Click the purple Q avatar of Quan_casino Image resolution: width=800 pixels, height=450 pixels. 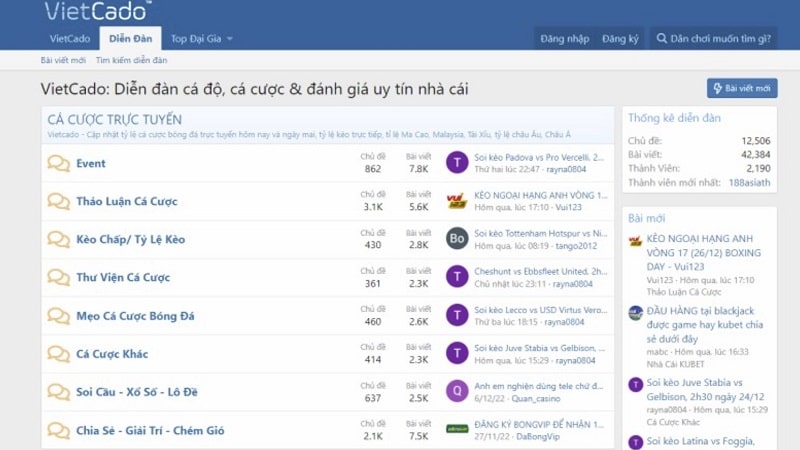point(457,391)
